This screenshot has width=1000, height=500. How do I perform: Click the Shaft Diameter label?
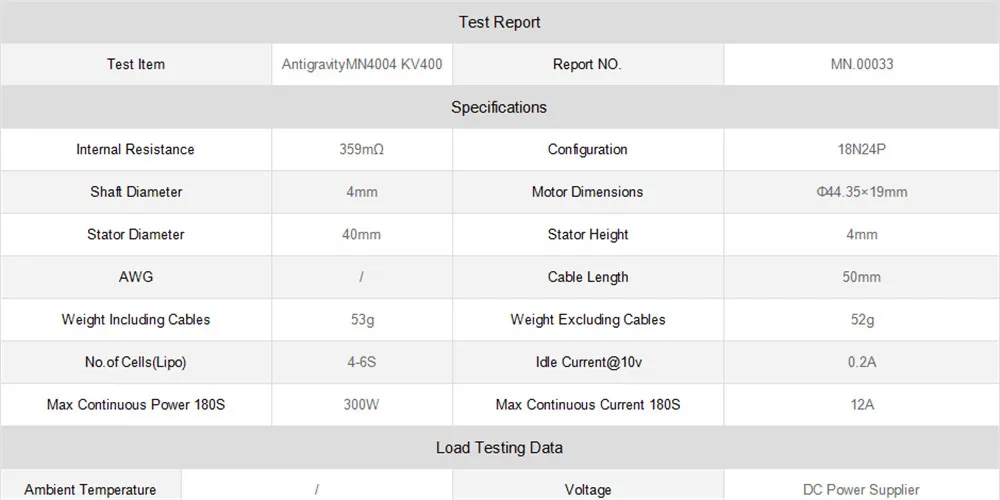pos(136,192)
